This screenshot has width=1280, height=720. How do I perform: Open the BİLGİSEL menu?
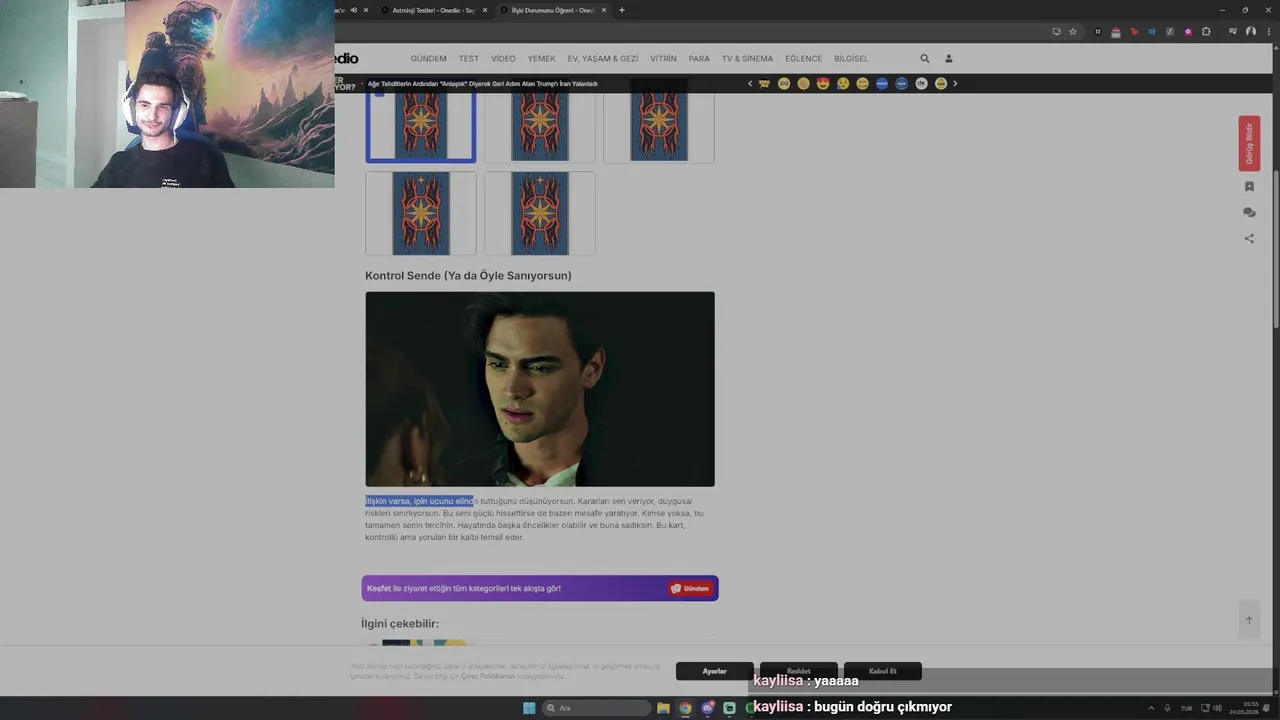(851, 59)
